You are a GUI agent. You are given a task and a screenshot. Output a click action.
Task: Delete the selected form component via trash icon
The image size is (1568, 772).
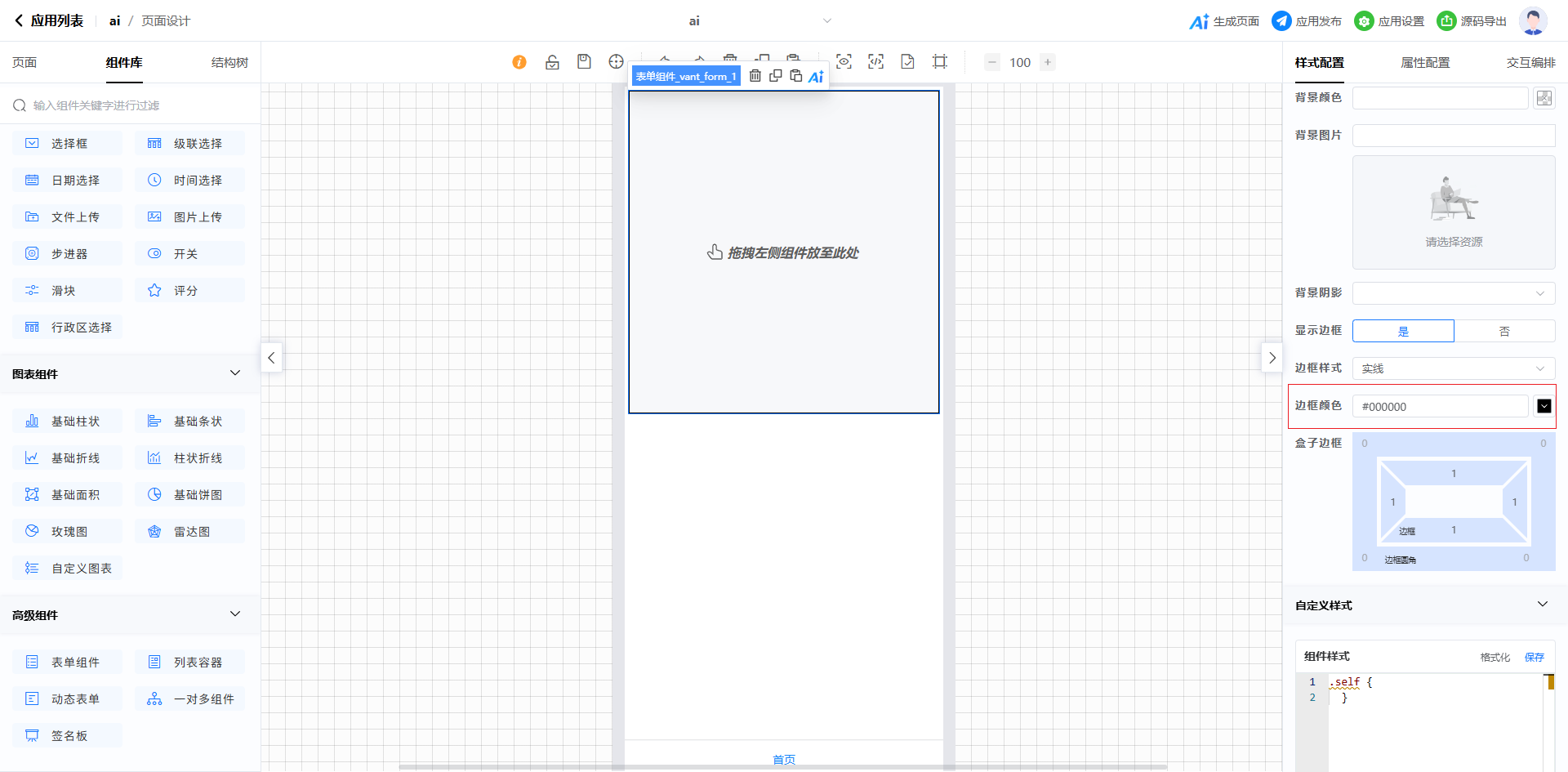pos(755,76)
